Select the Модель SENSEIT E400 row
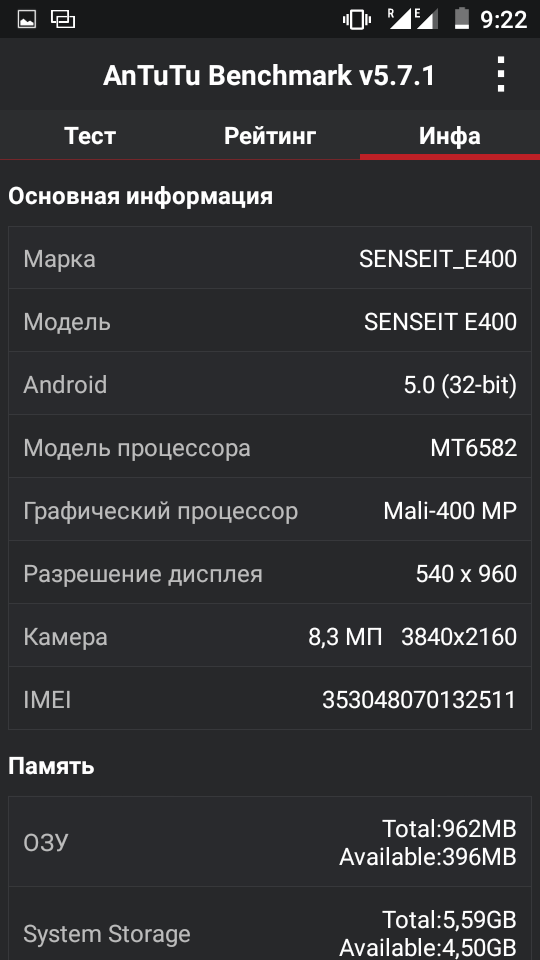The image size is (540, 960). [x=270, y=321]
